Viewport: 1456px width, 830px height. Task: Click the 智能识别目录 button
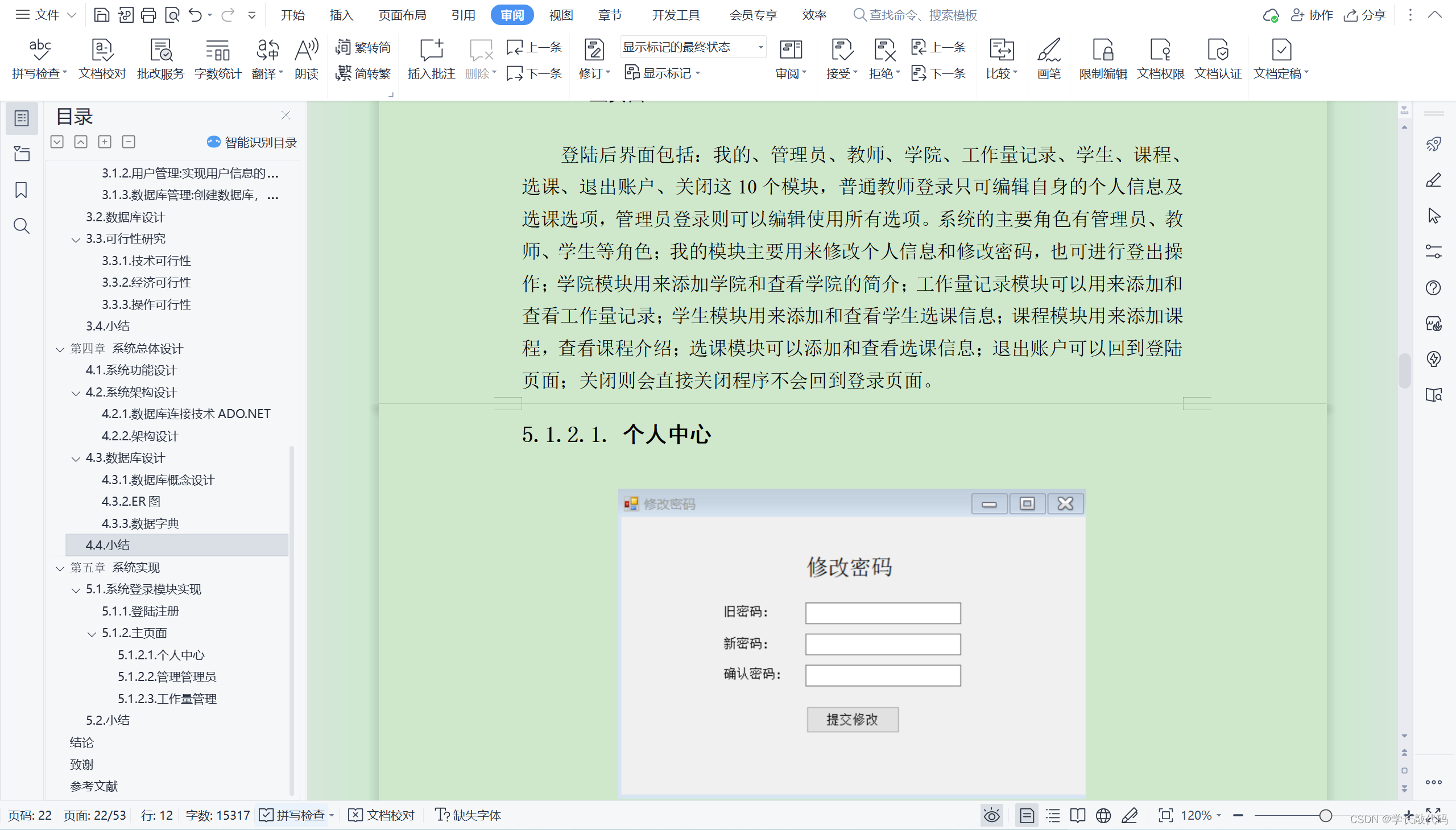[252, 143]
